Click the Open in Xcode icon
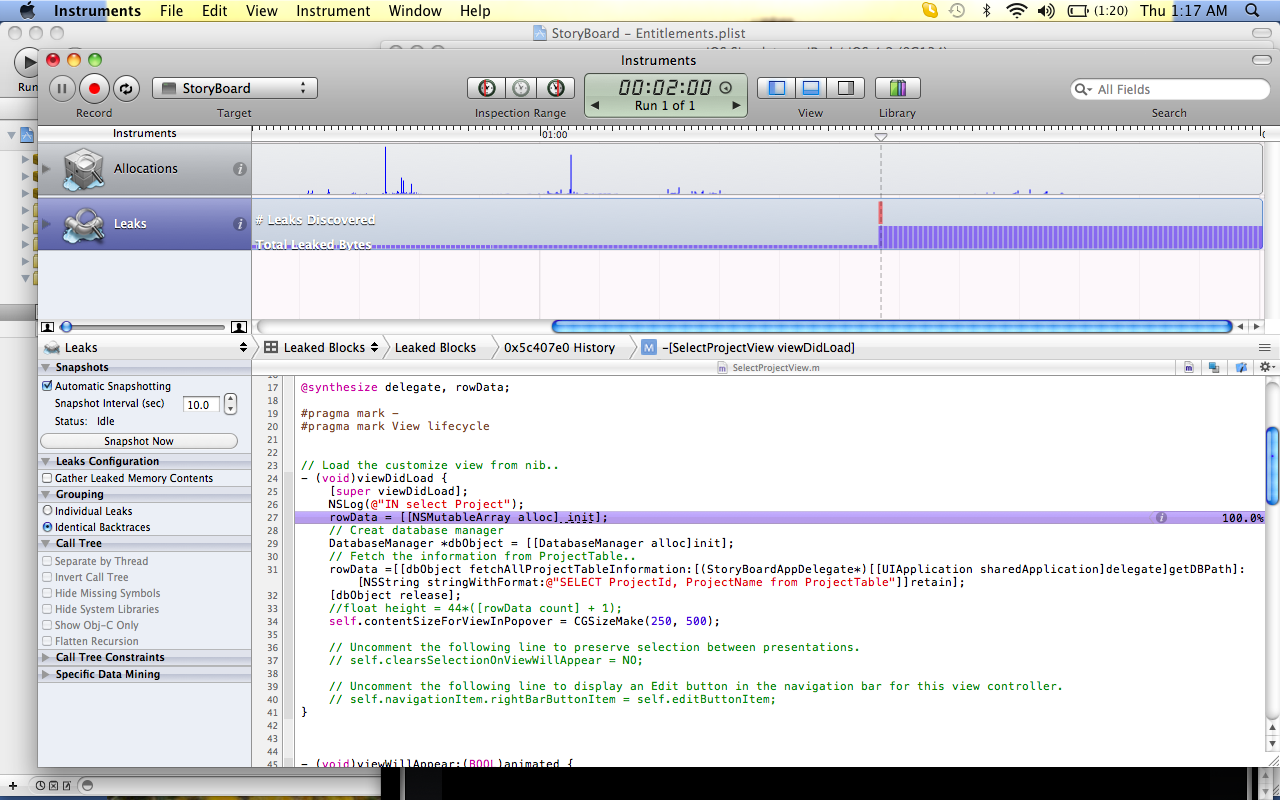Image resolution: width=1280 pixels, height=800 pixels. click(1241, 368)
